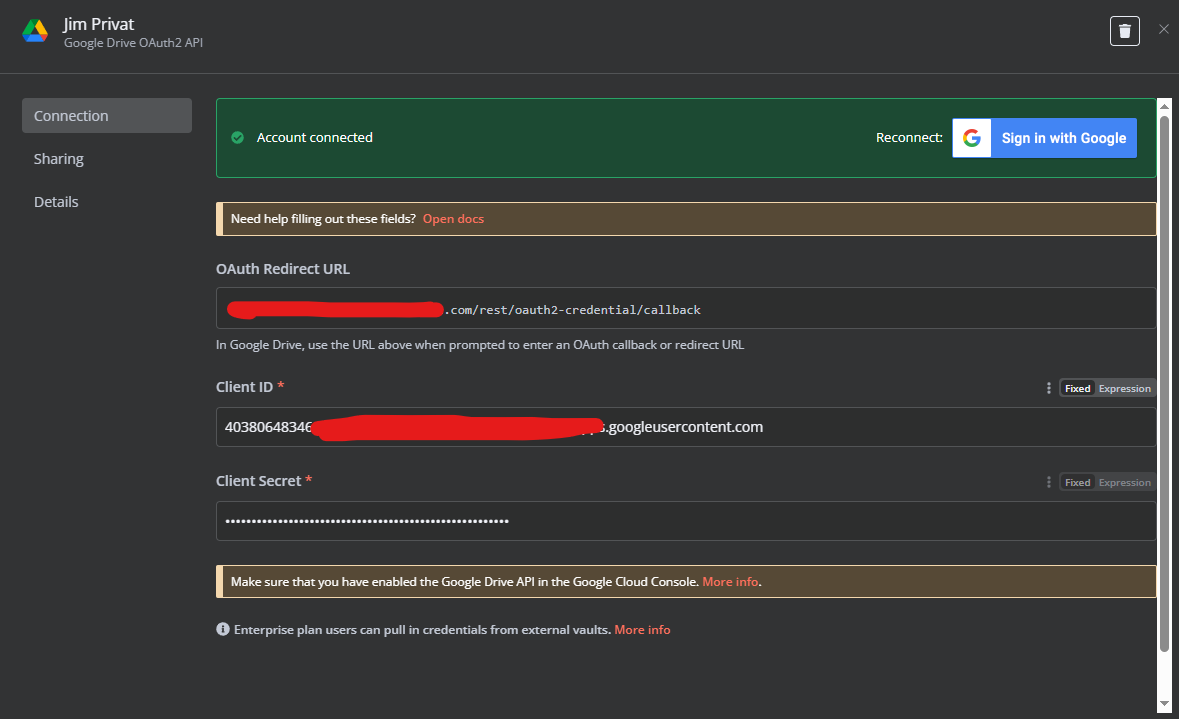Click the OAuth Redirect URL label

point(283,268)
